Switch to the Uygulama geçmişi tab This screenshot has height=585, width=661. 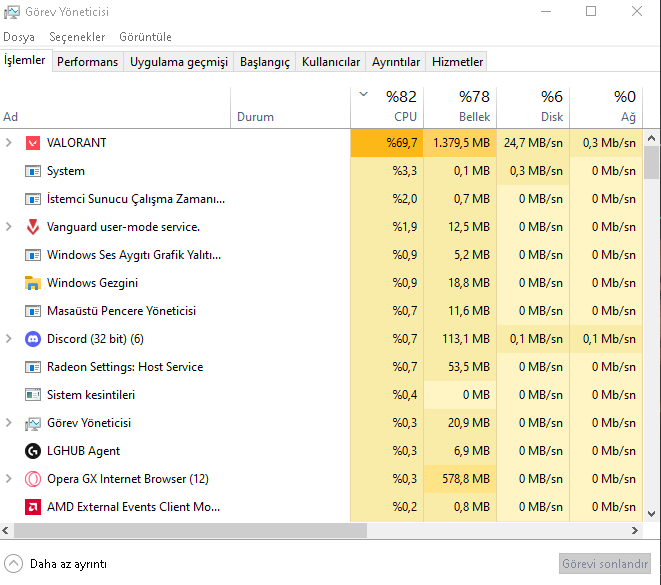(179, 62)
